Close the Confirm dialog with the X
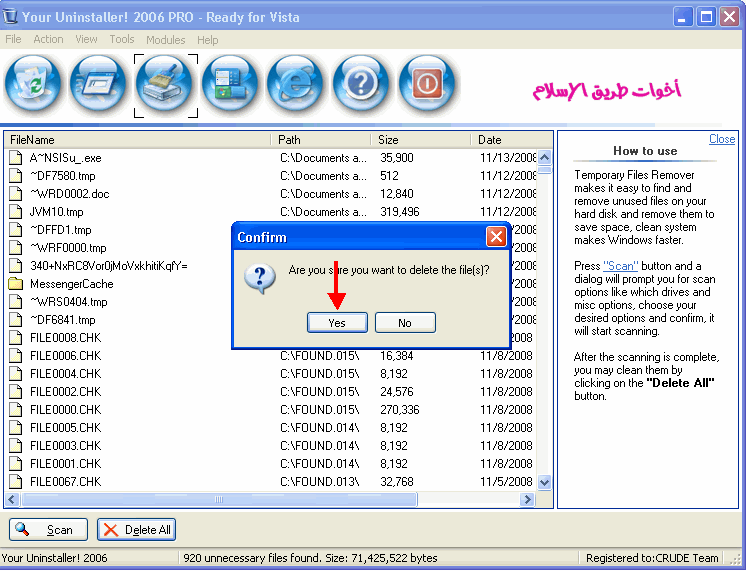The image size is (746, 571). pos(496,236)
